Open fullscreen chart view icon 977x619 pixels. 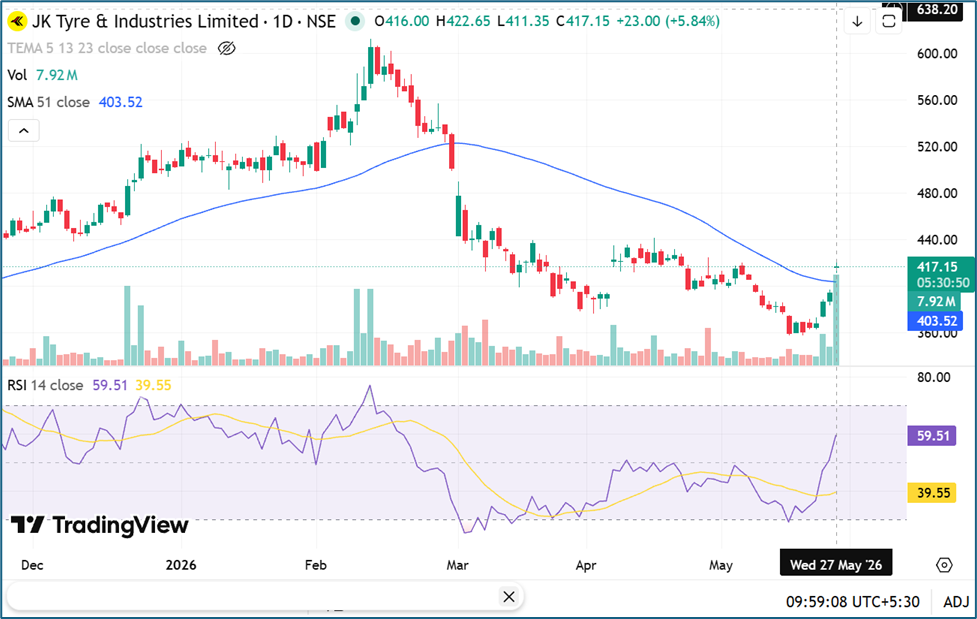[x=889, y=22]
